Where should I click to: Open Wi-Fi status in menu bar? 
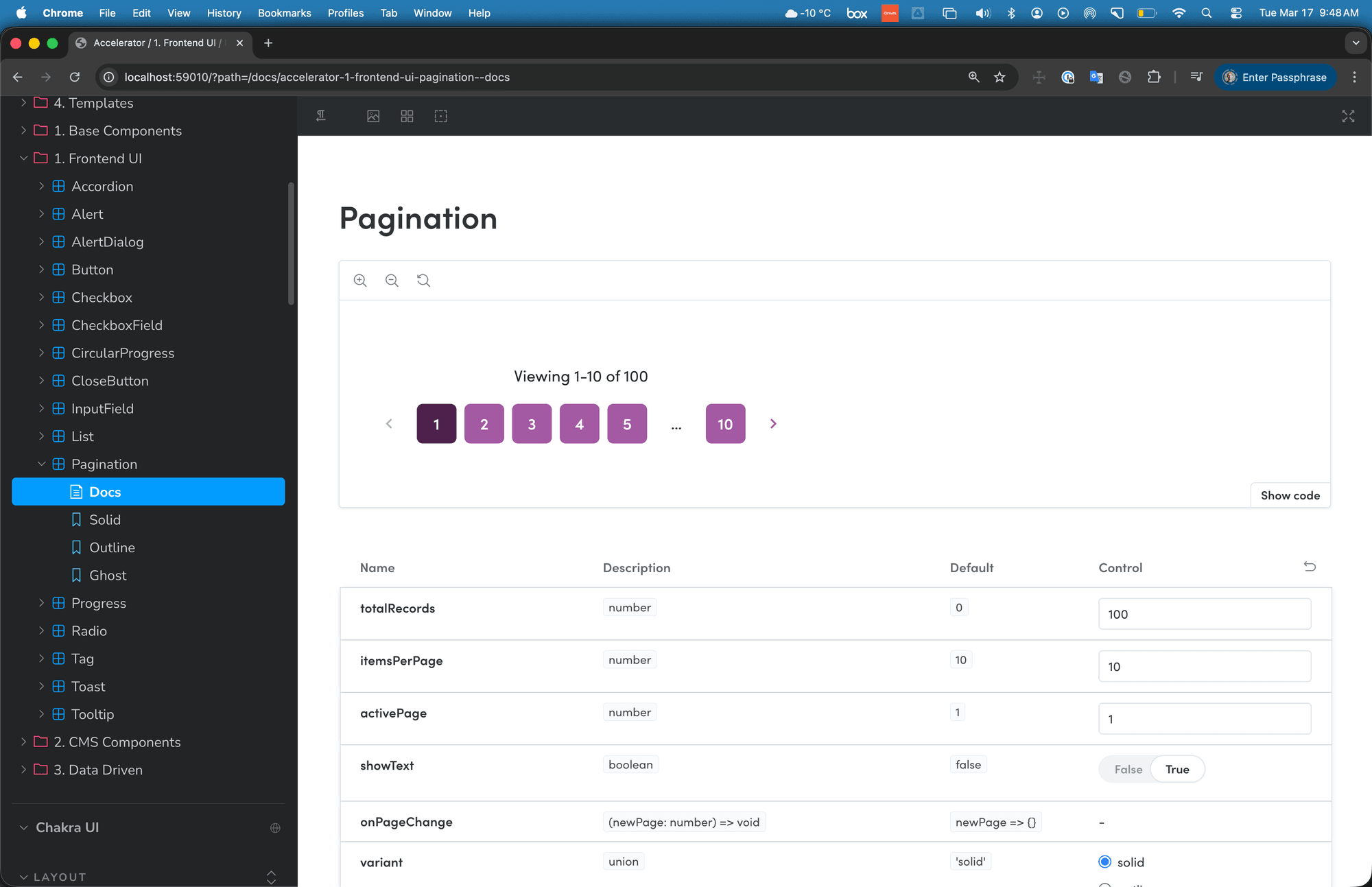[1179, 13]
